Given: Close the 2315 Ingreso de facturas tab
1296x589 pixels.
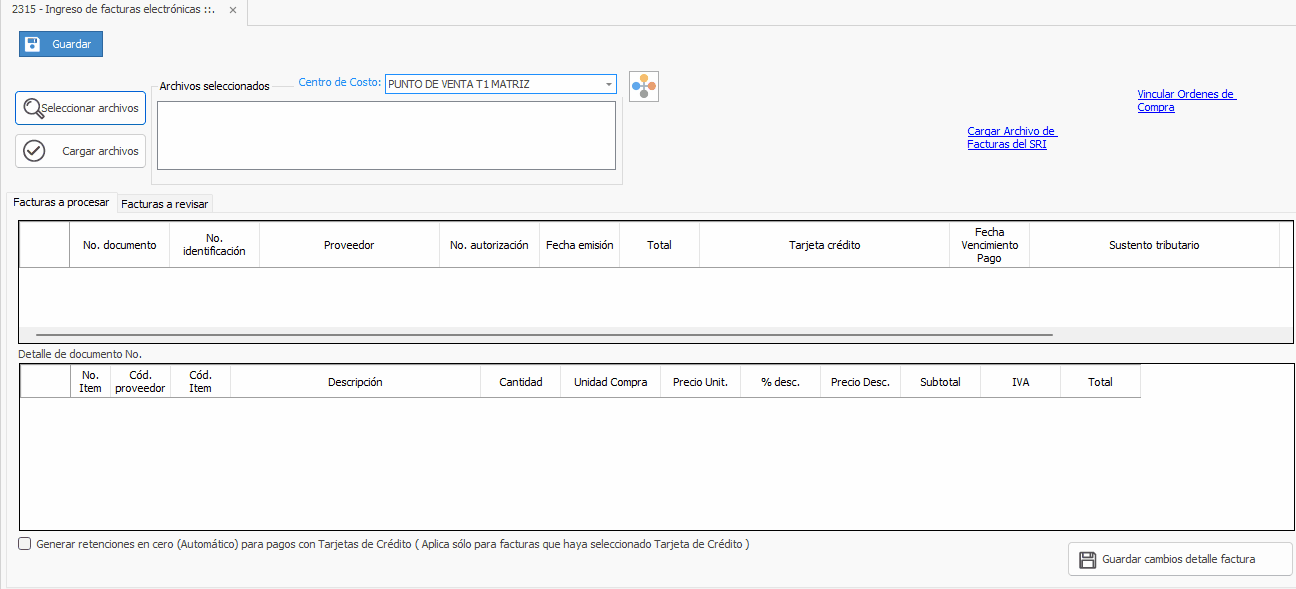Looking at the screenshot, I should click(233, 9).
